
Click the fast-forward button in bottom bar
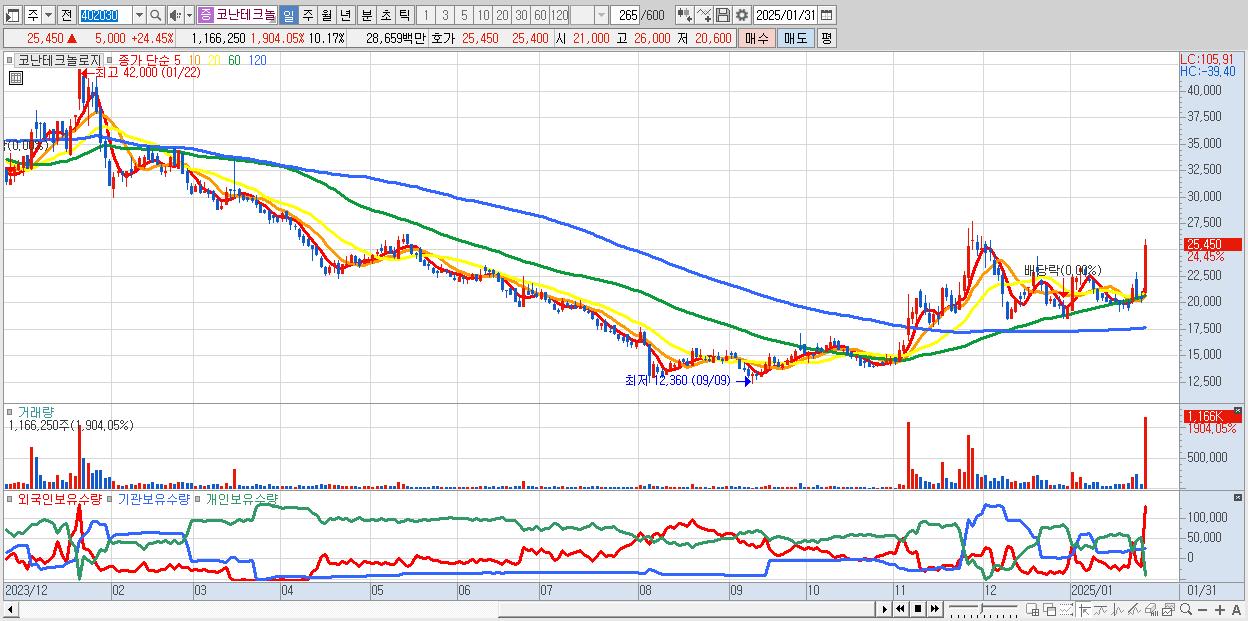(934, 609)
